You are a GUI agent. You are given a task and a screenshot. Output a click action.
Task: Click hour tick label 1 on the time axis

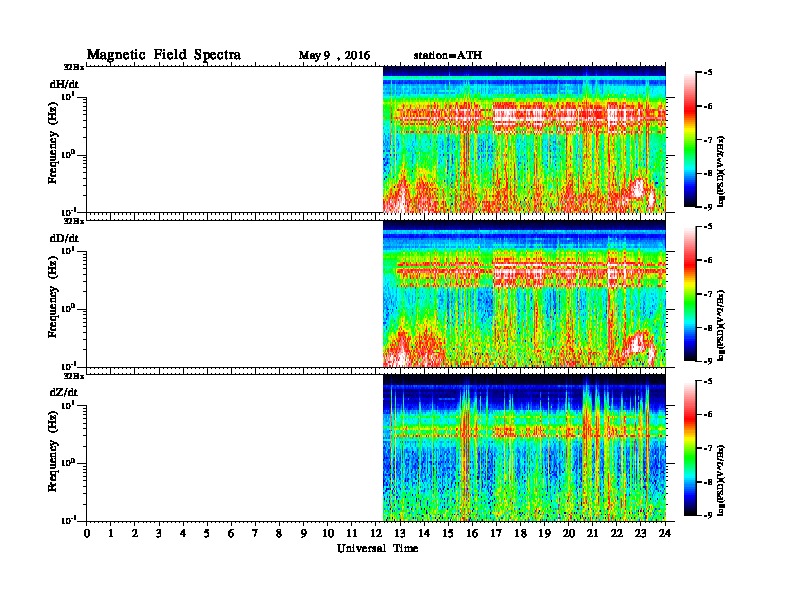coord(111,533)
